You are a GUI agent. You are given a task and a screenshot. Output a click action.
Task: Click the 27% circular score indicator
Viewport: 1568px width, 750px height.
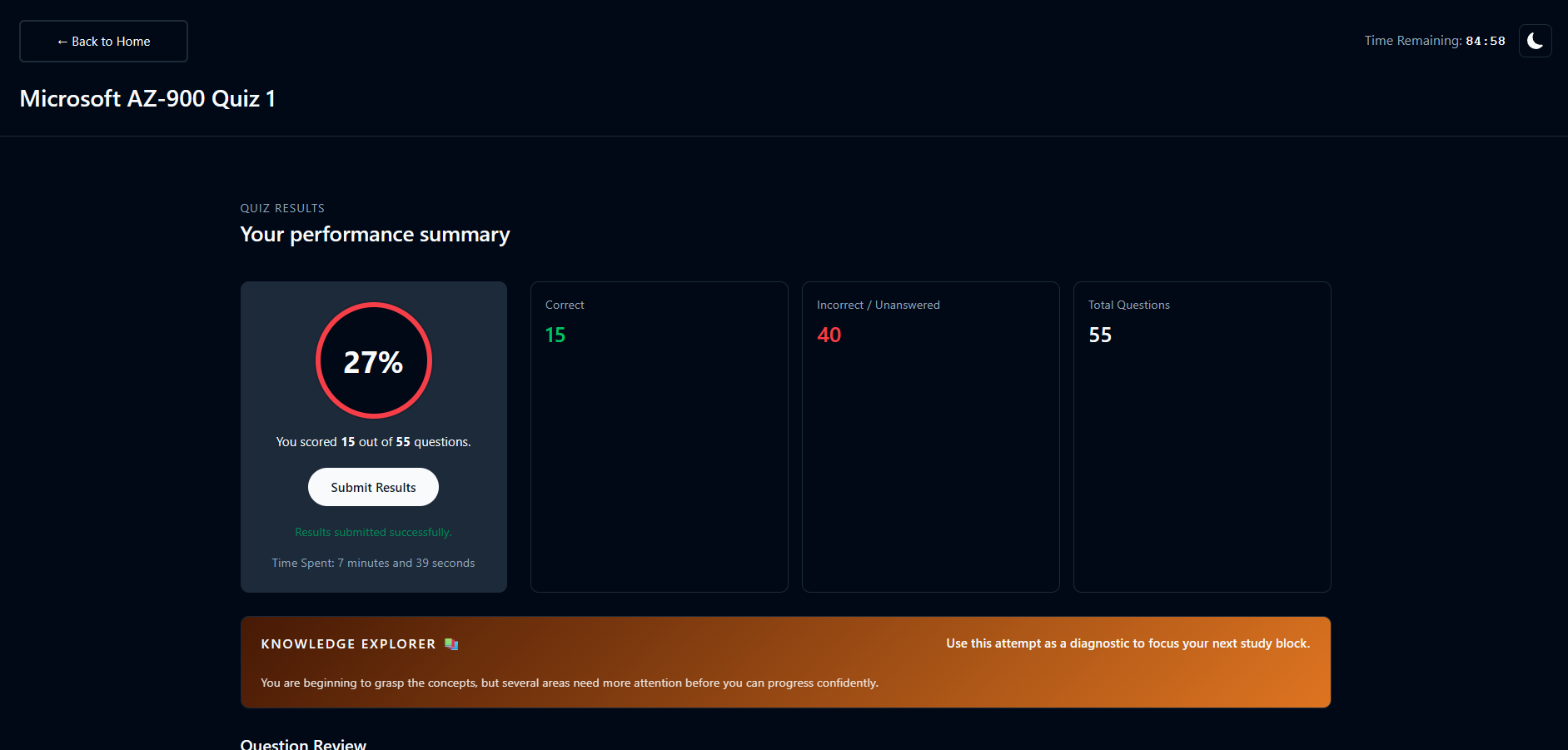[373, 360]
